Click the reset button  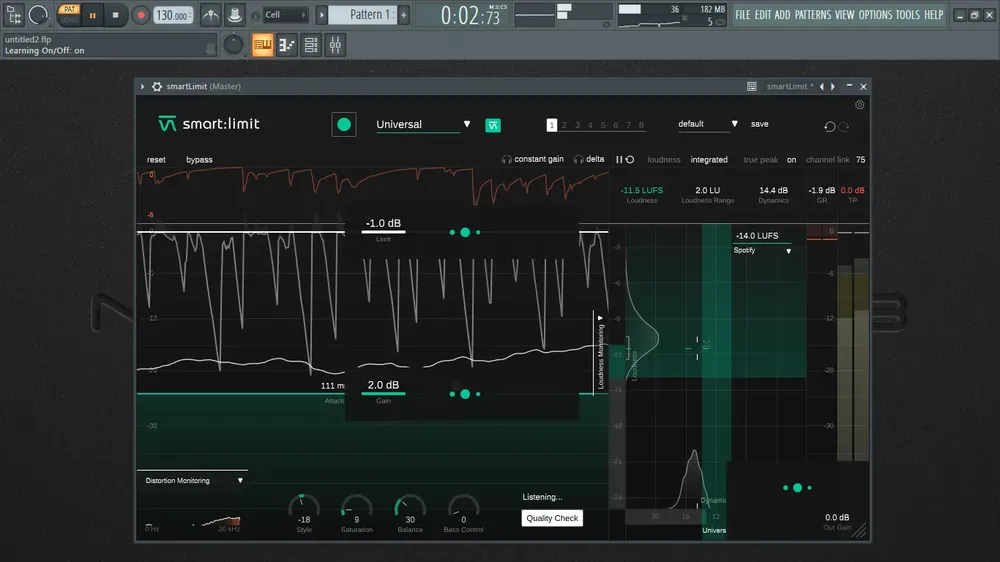(156, 160)
